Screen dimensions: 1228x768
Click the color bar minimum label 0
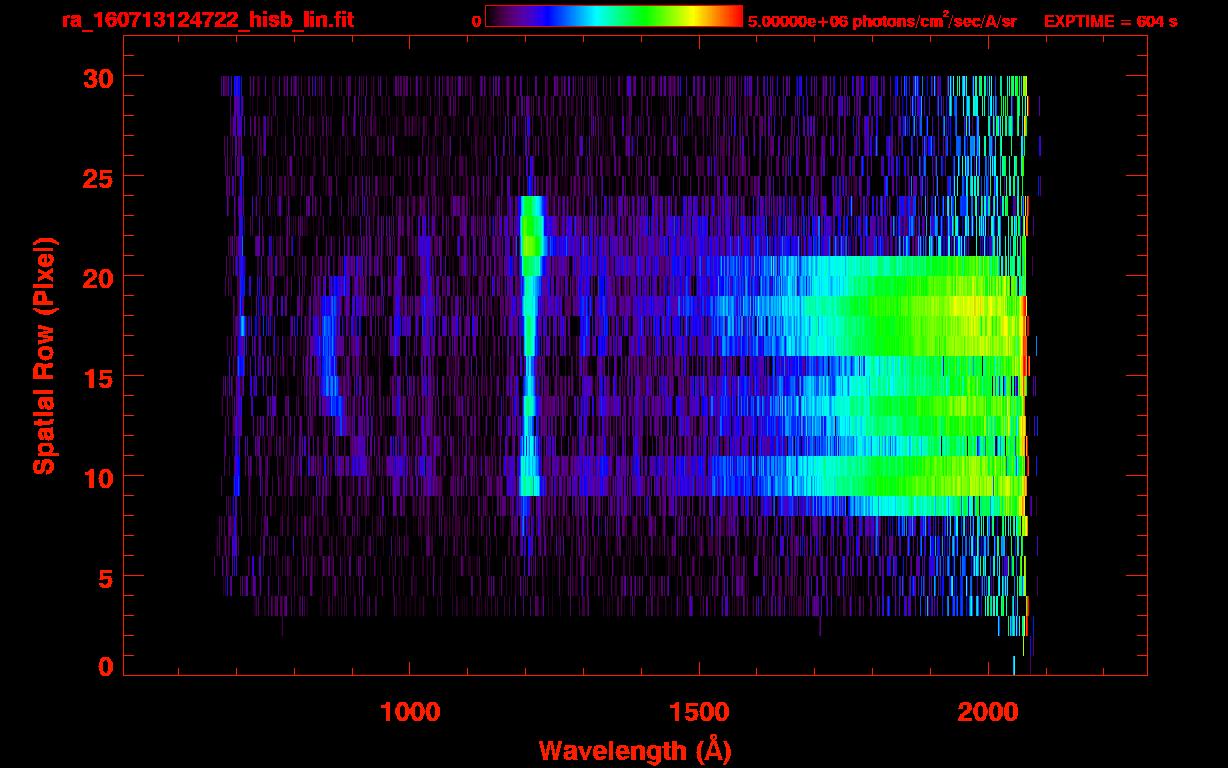click(x=477, y=21)
